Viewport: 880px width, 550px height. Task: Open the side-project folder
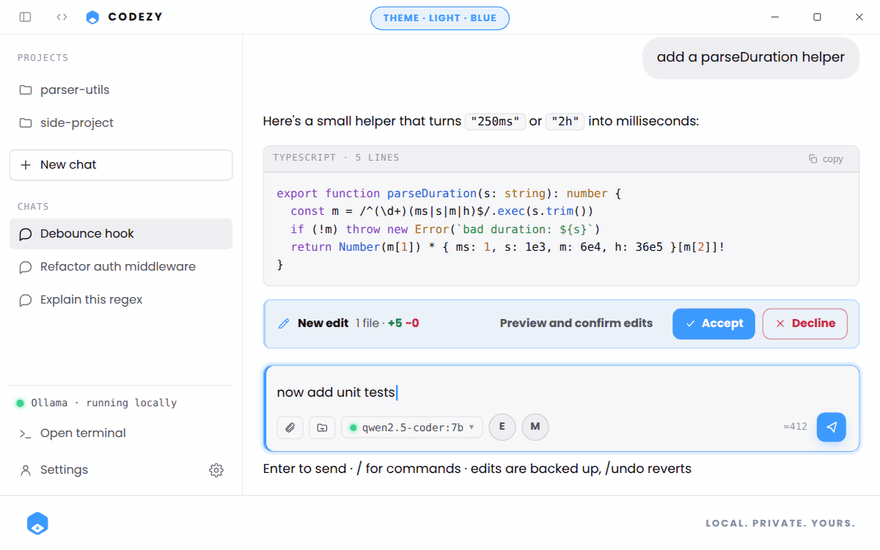[x=121, y=122]
